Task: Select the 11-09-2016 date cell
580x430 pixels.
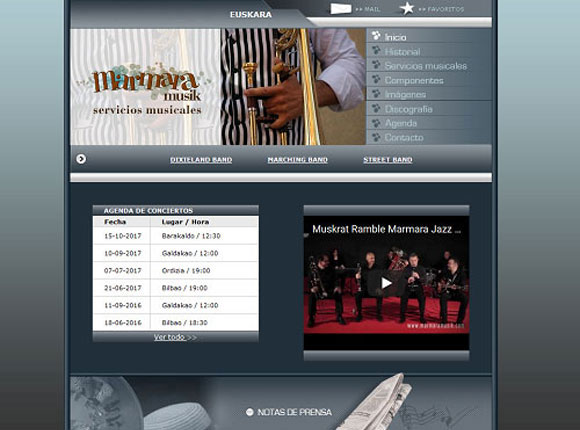Action: [122, 306]
